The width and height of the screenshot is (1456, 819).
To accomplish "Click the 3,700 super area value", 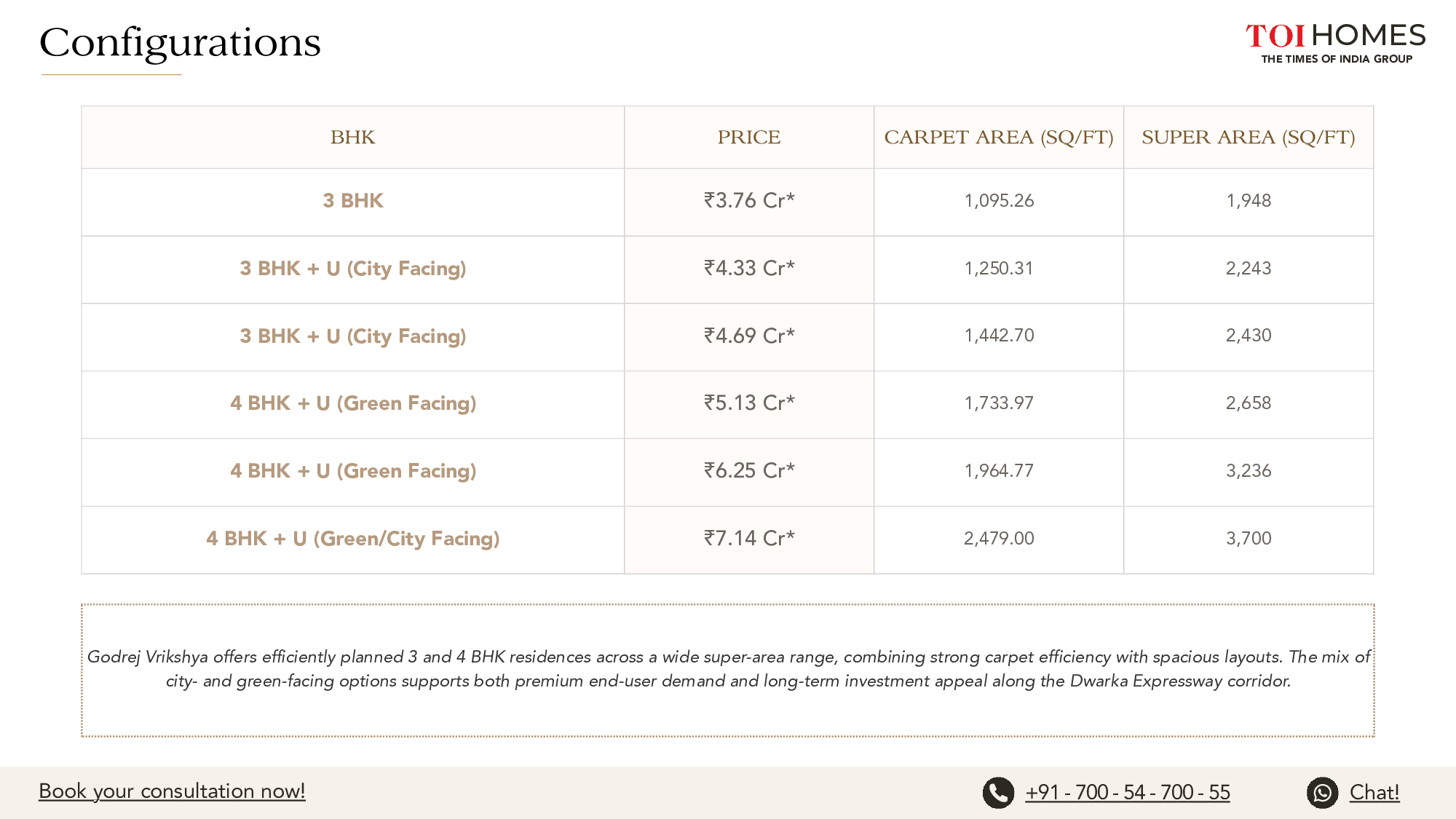I will (1248, 539).
